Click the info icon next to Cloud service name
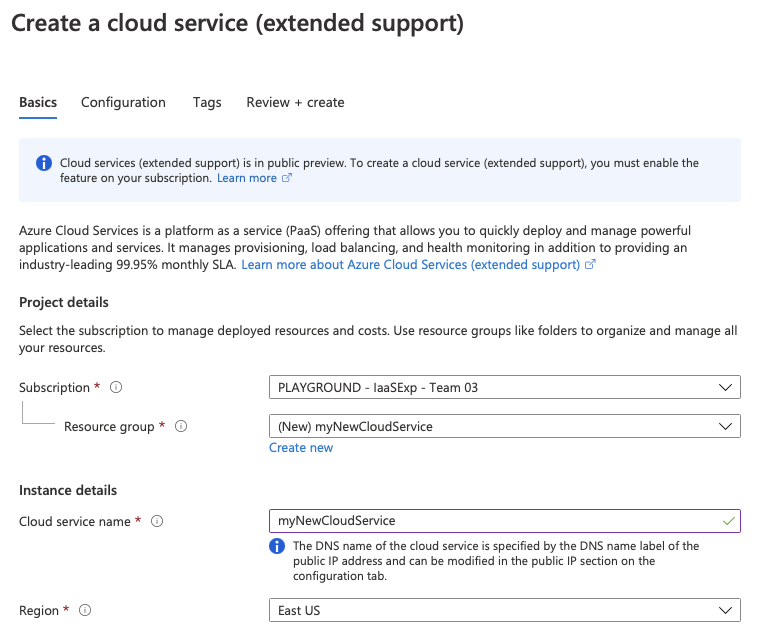Viewport: 767px width, 643px height. pyautogui.click(x=157, y=521)
